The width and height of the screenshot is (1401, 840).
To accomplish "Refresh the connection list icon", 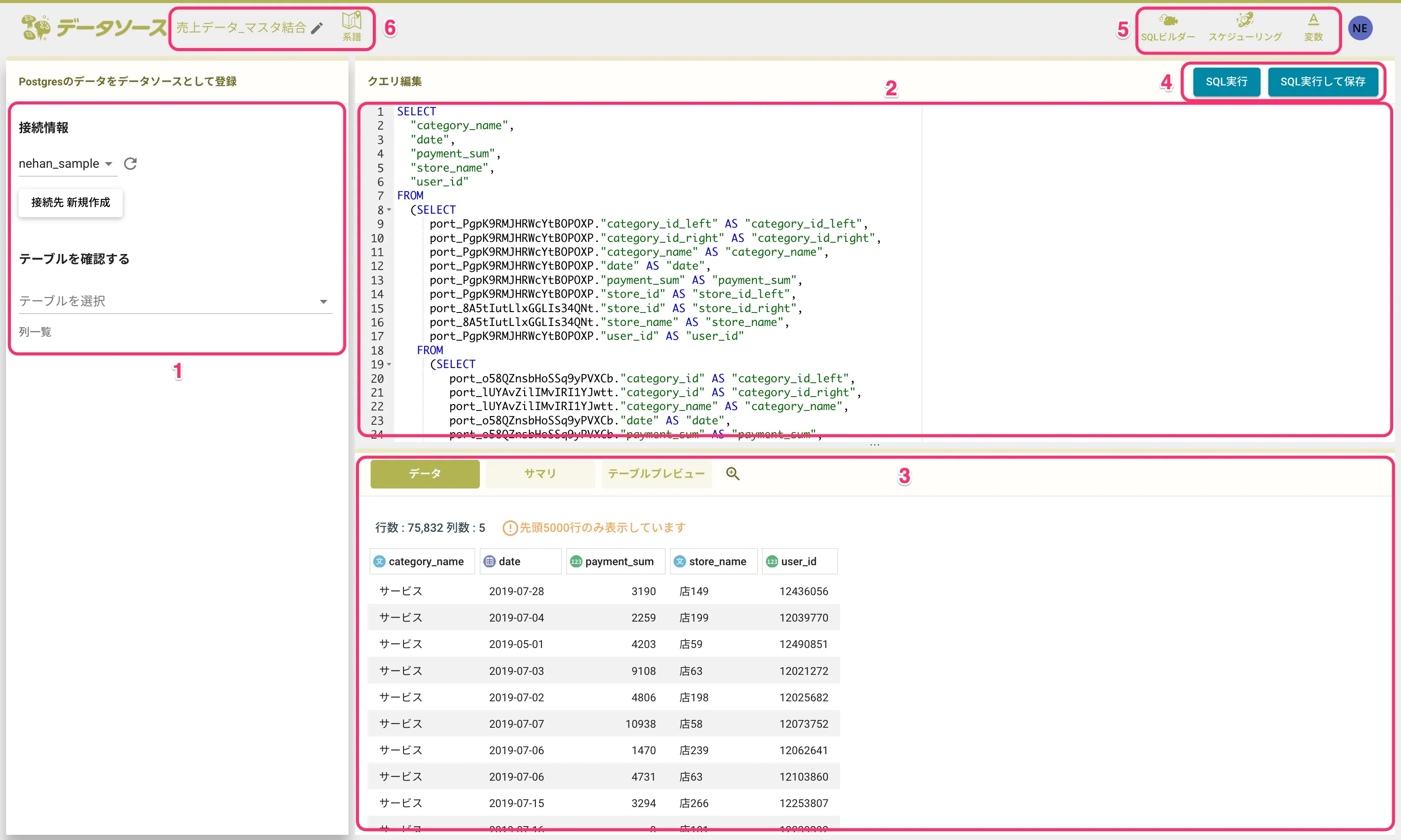I will click(130, 163).
